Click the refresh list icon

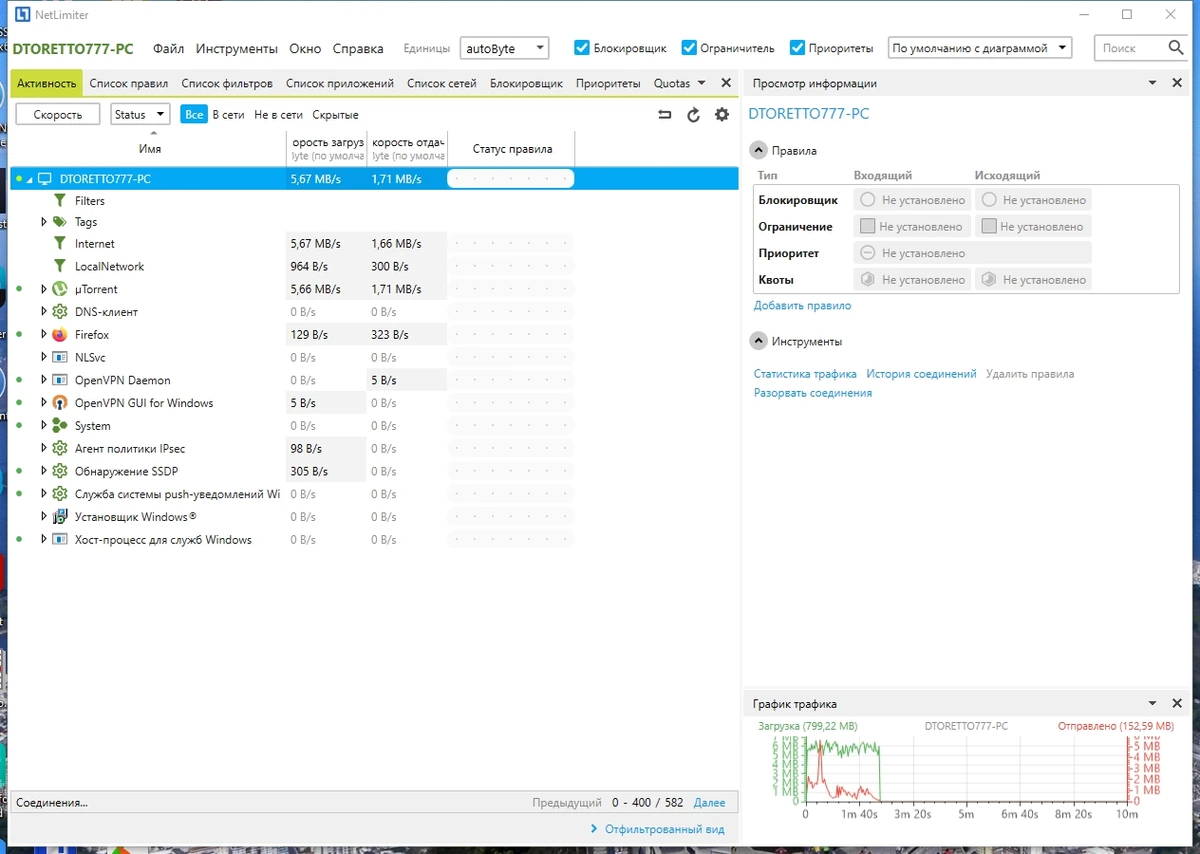(693, 115)
